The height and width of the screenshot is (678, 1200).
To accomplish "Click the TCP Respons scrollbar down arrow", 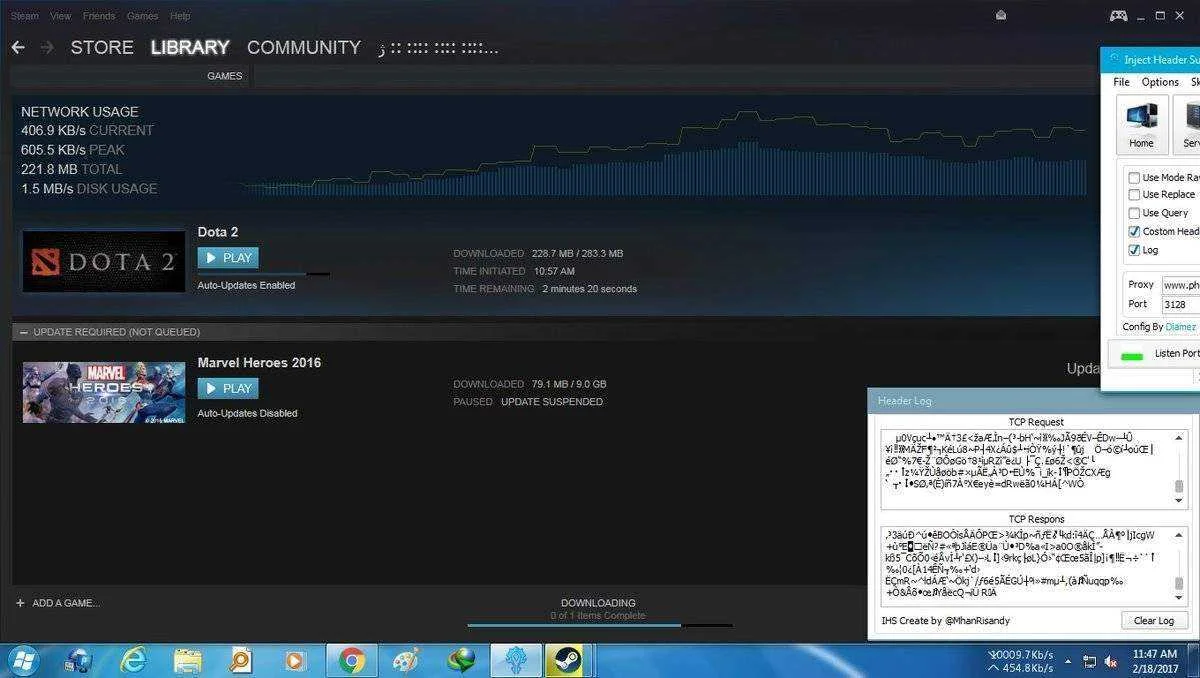I will (x=1180, y=598).
